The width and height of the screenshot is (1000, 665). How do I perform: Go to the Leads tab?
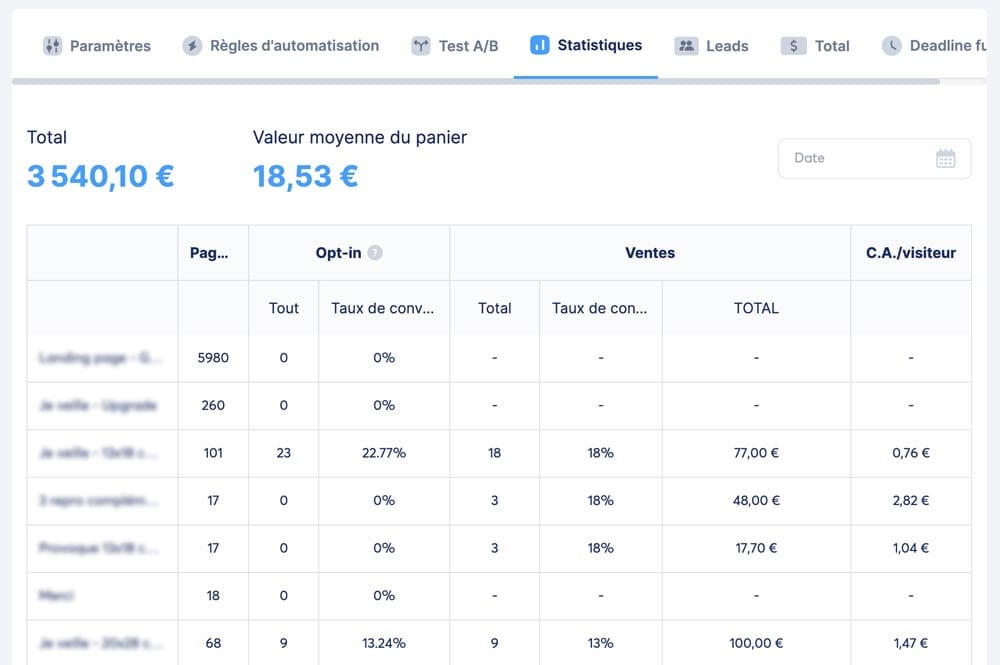pyautogui.click(x=726, y=46)
